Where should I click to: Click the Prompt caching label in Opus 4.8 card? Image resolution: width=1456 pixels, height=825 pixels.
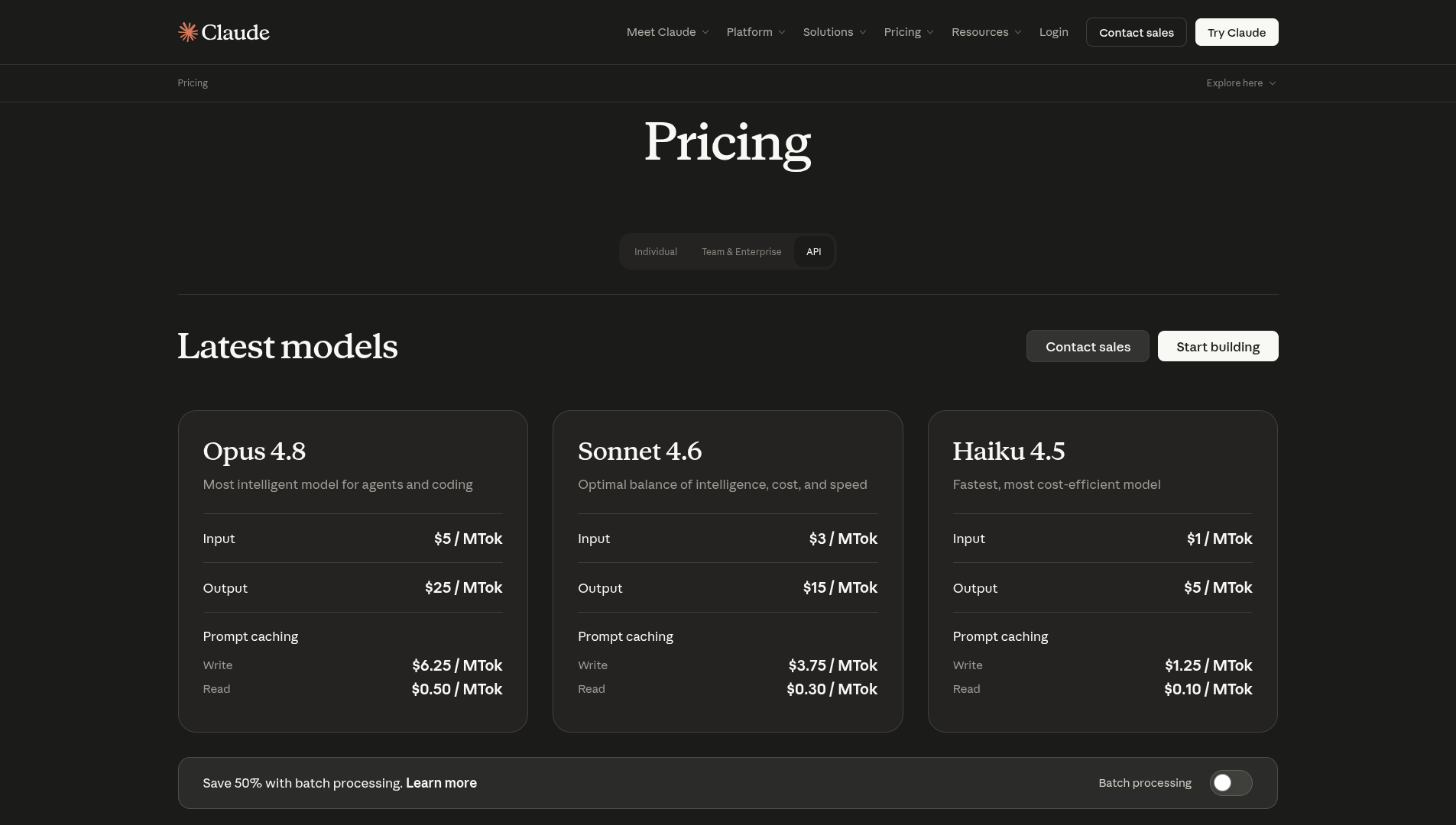(x=251, y=636)
